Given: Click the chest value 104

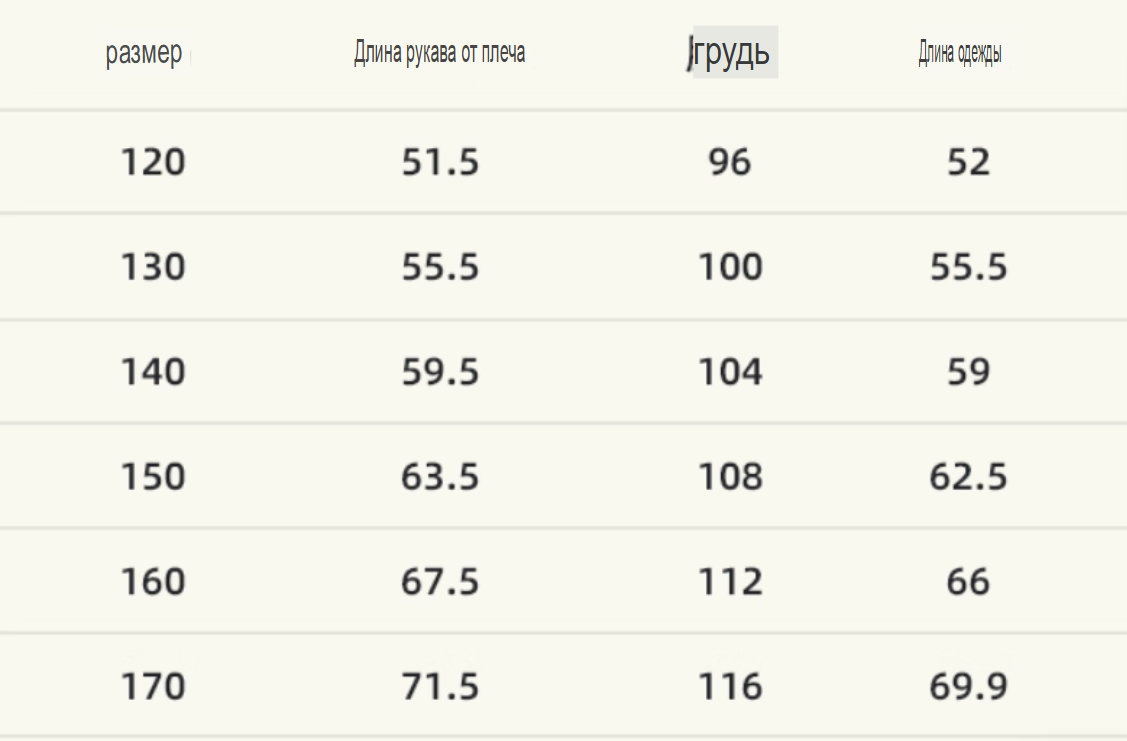Looking at the screenshot, I should (x=730, y=372).
